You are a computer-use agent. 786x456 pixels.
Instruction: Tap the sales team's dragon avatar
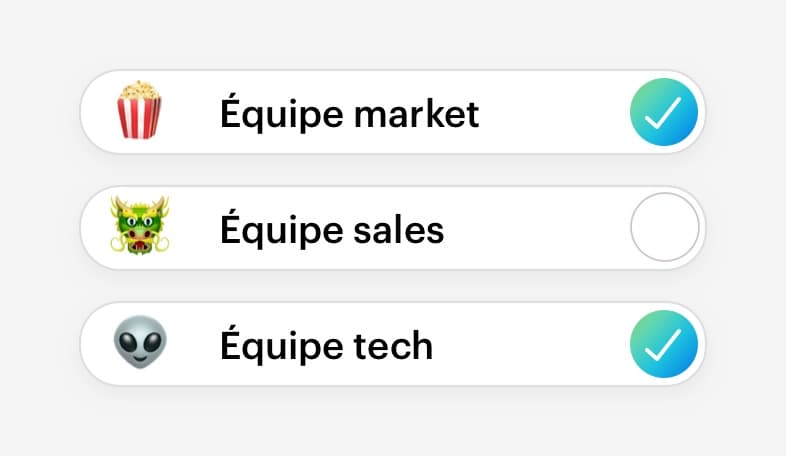(x=140, y=225)
